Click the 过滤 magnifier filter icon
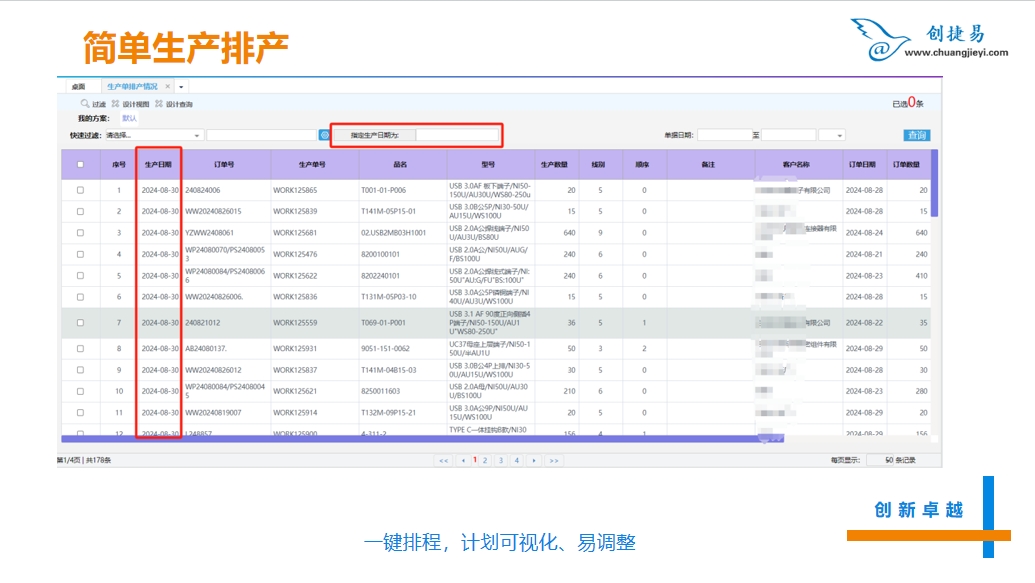Image resolution: width=1035 pixels, height=583 pixels. pos(86,104)
